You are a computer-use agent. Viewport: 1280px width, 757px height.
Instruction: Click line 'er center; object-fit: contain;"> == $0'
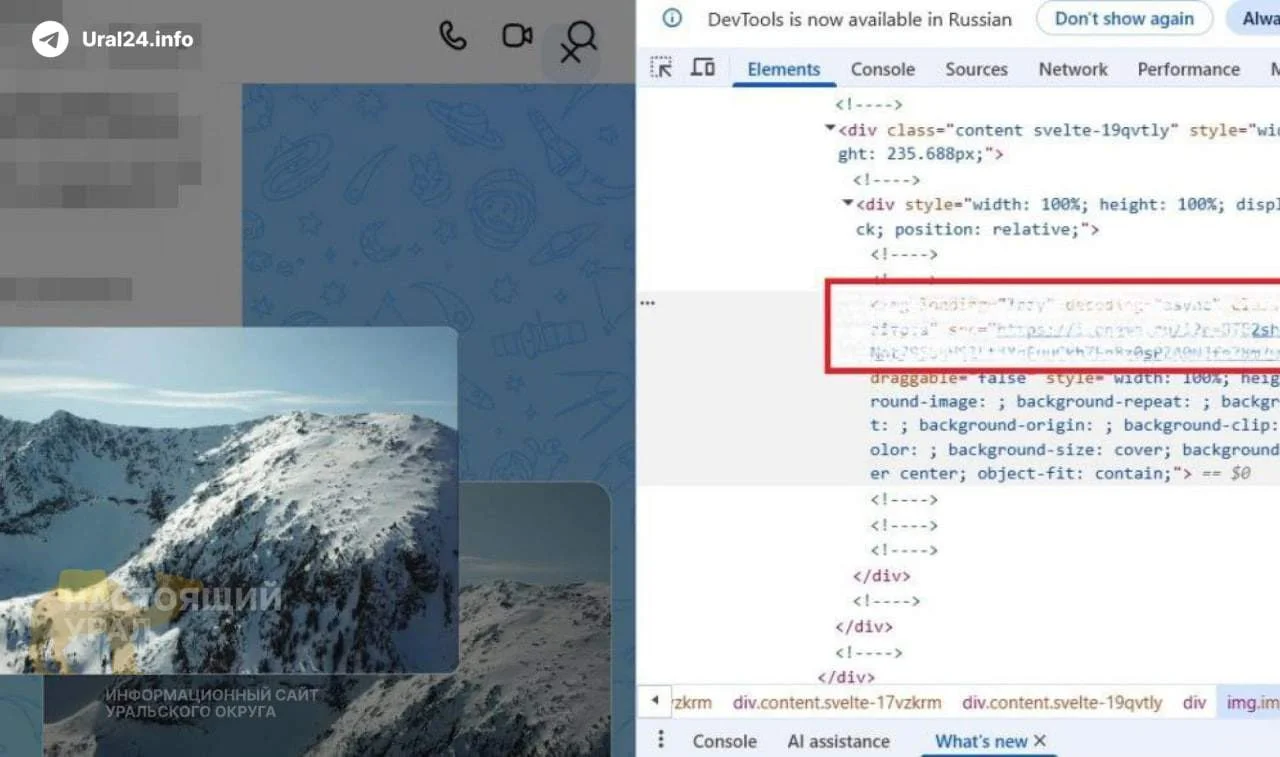coord(1060,473)
